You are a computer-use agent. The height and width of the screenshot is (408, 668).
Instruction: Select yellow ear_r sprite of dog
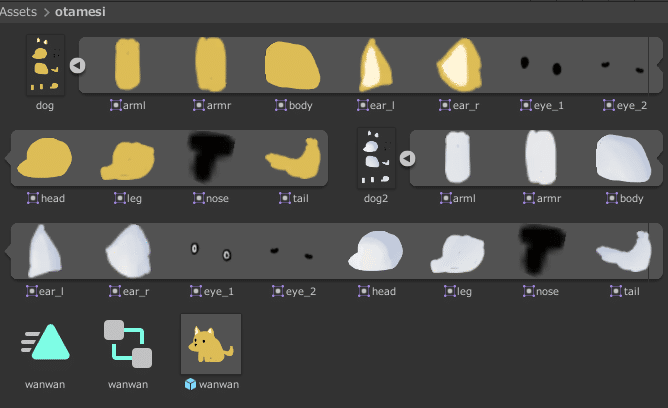click(459, 65)
